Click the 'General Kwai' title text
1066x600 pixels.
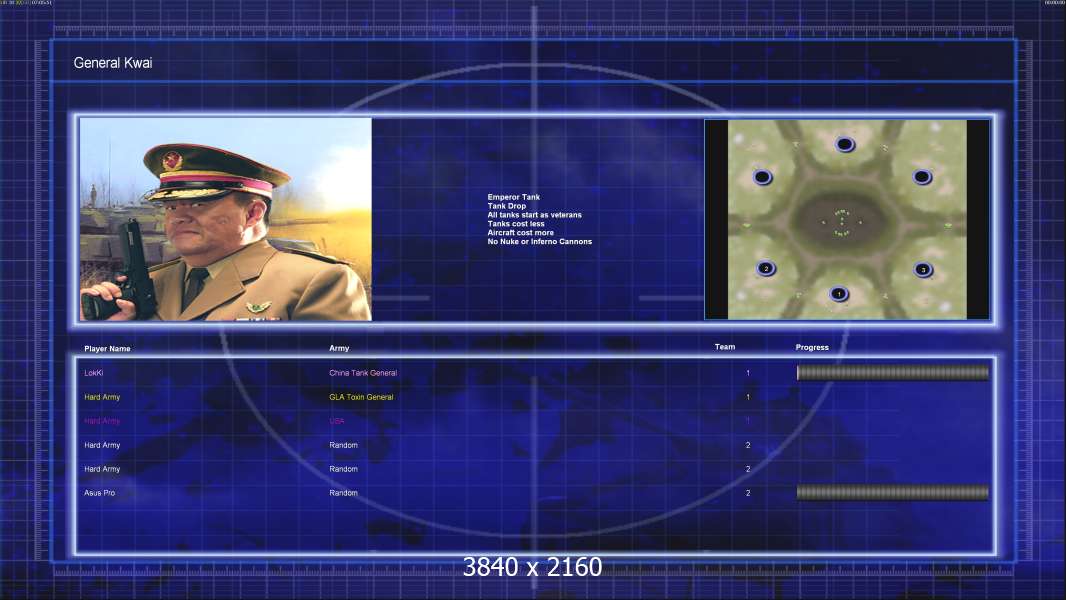pos(113,63)
